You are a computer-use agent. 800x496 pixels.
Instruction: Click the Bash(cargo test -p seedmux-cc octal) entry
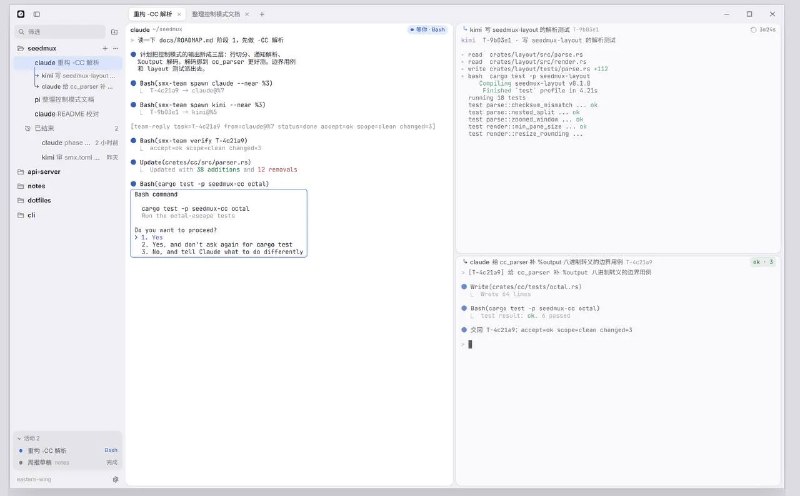click(x=204, y=184)
